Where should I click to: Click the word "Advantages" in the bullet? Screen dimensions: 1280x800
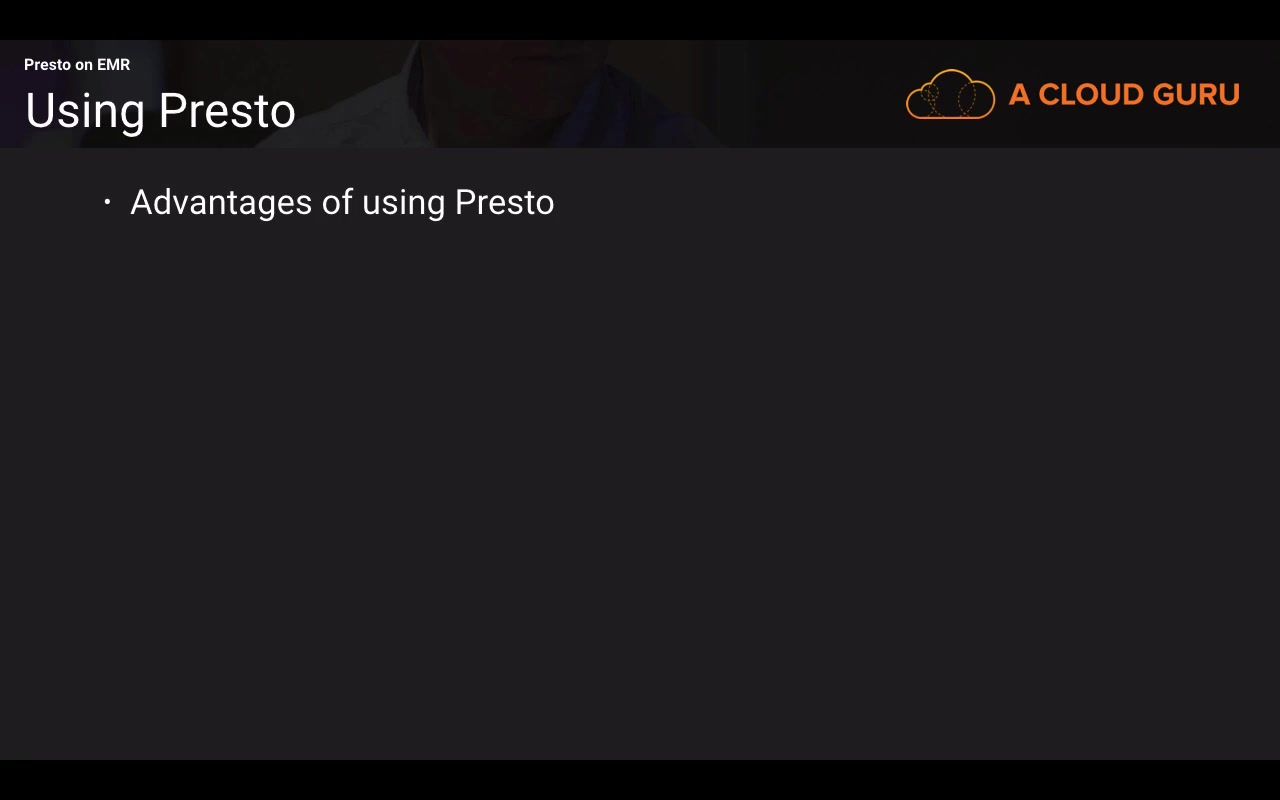[221, 203]
